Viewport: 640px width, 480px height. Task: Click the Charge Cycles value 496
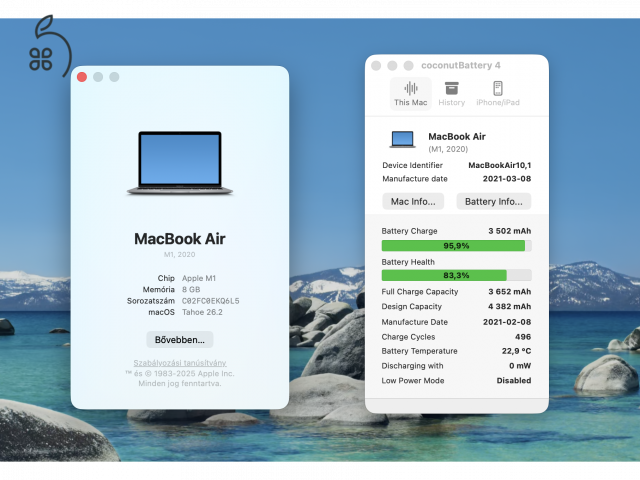(523, 337)
